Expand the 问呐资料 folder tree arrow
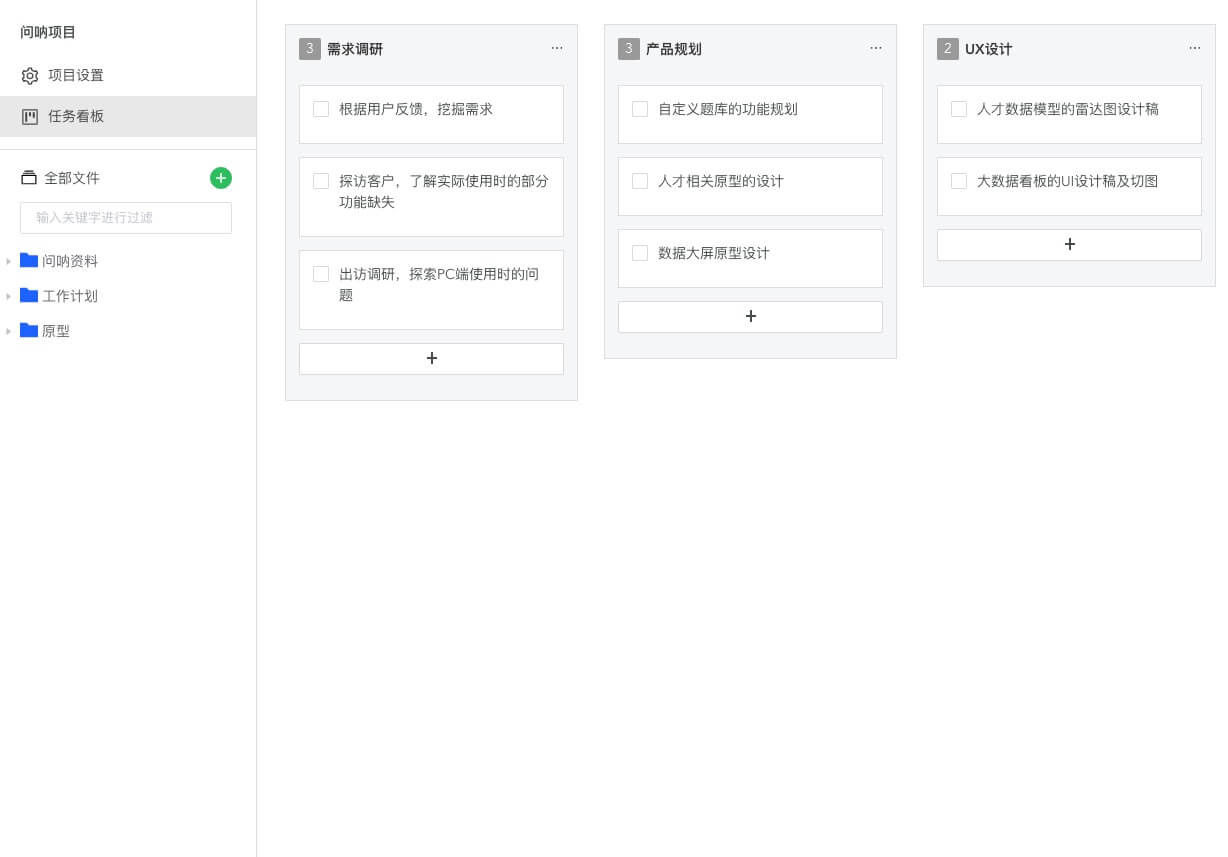 pyautogui.click(x=9, y=262)
